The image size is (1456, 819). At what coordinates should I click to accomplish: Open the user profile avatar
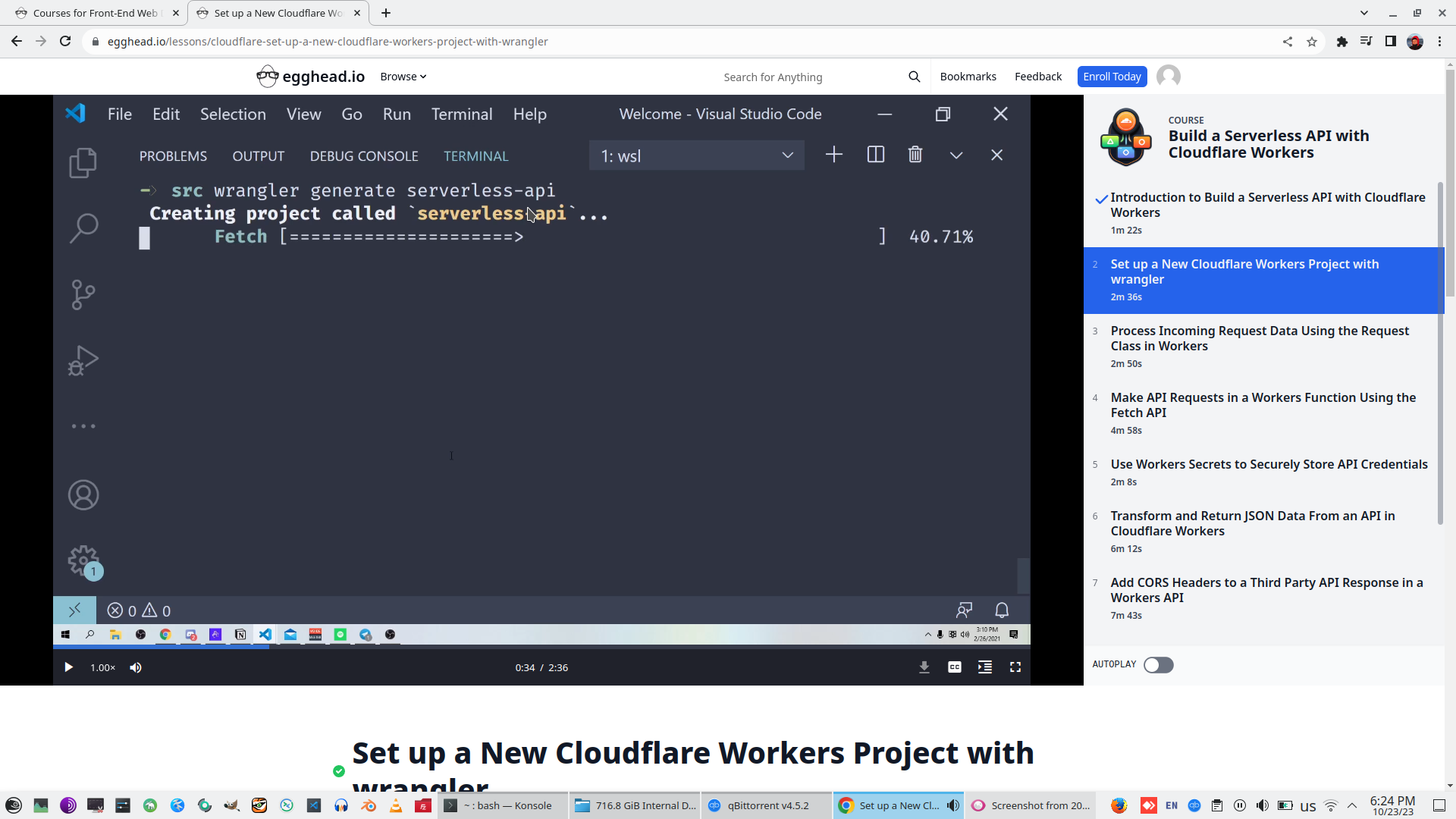1168,77
